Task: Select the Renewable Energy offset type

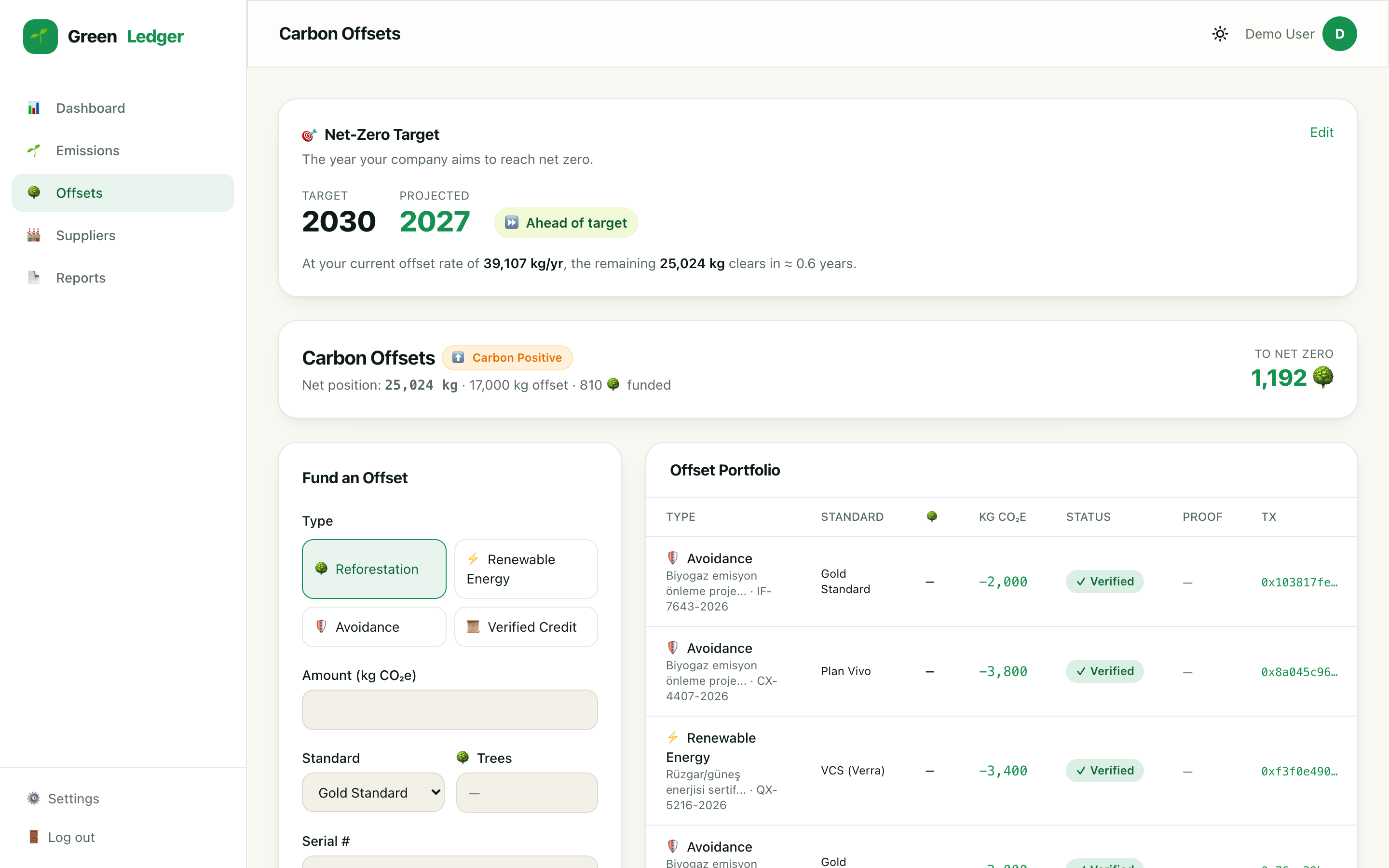Action: pyautogui.click(x=526, y=569)
